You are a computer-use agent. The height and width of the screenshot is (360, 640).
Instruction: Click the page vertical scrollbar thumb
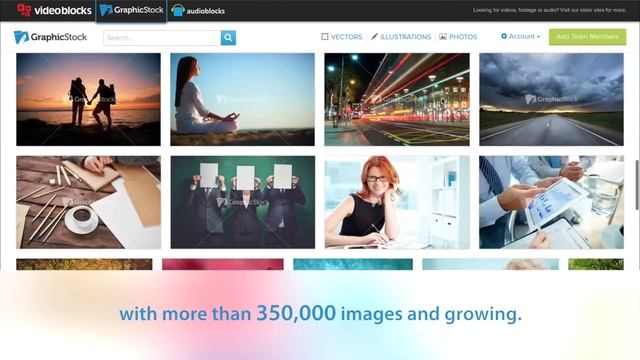click(637, 185)
